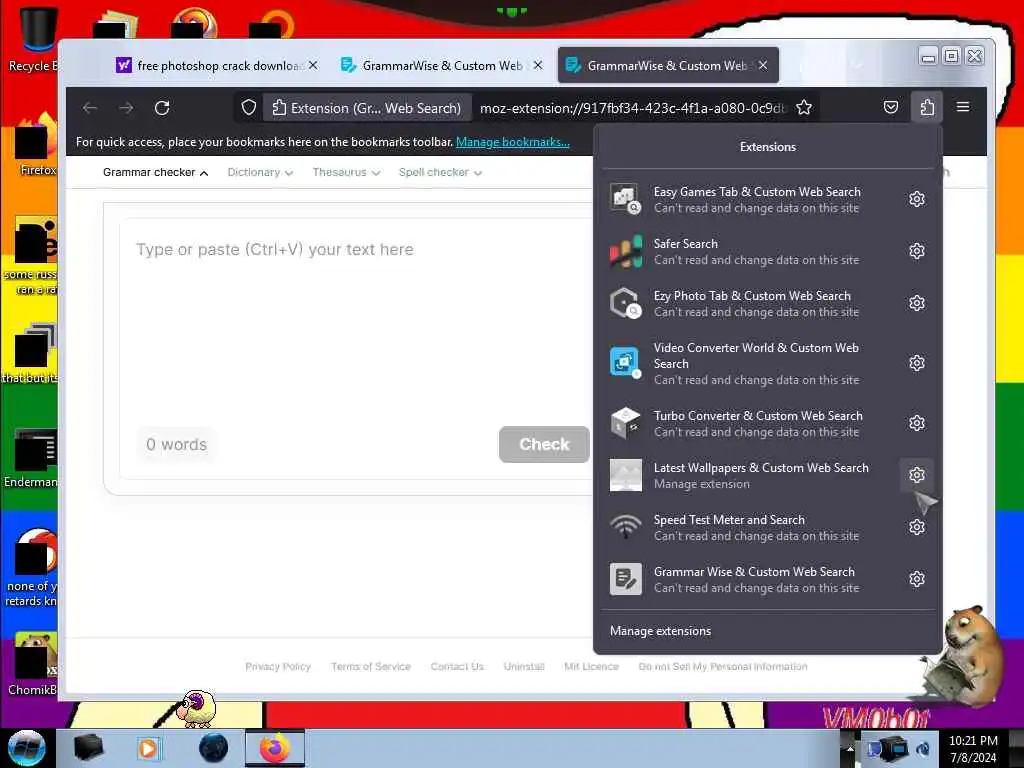This screenshot has height=768, width=1024.
Task: Expand the Spell checker dropdown
Action: (440, 172)
